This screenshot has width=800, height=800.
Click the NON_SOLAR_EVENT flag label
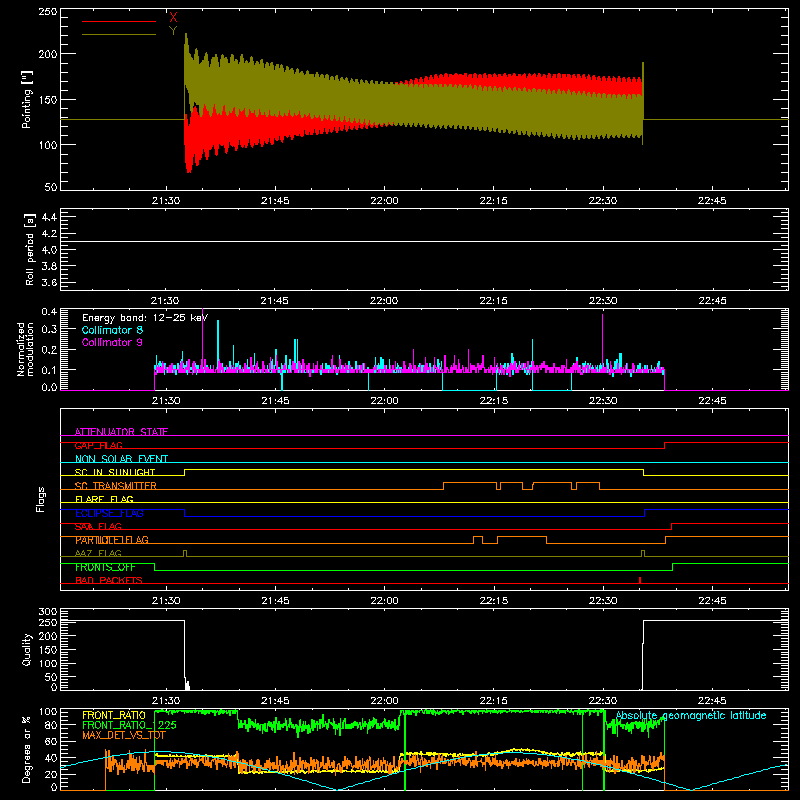pos(121,459)
